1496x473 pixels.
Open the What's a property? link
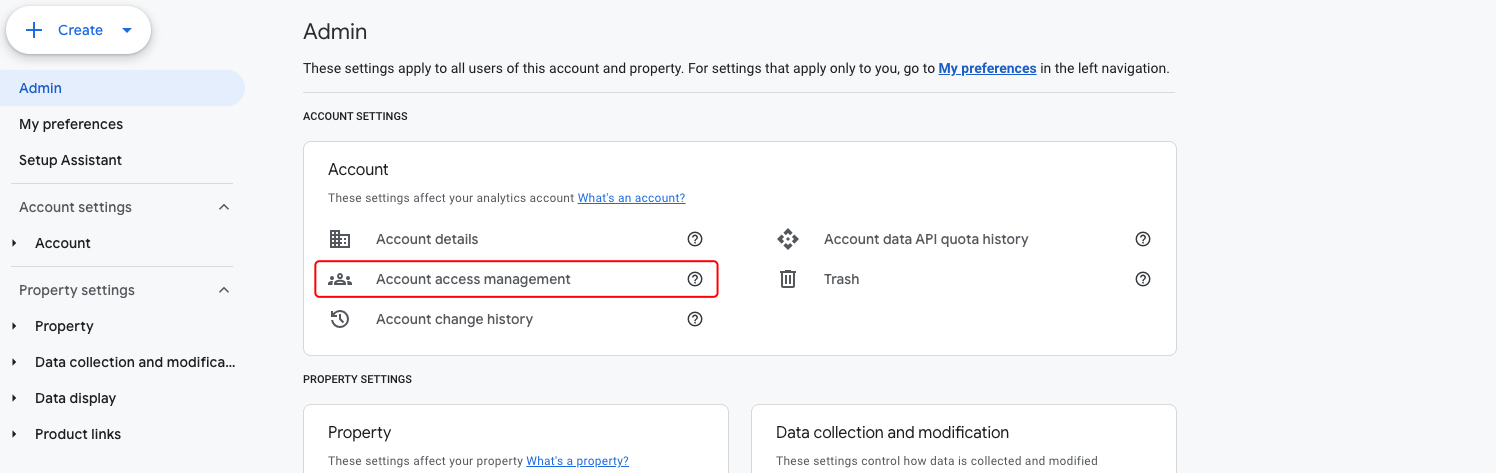[x=577, y=461]
